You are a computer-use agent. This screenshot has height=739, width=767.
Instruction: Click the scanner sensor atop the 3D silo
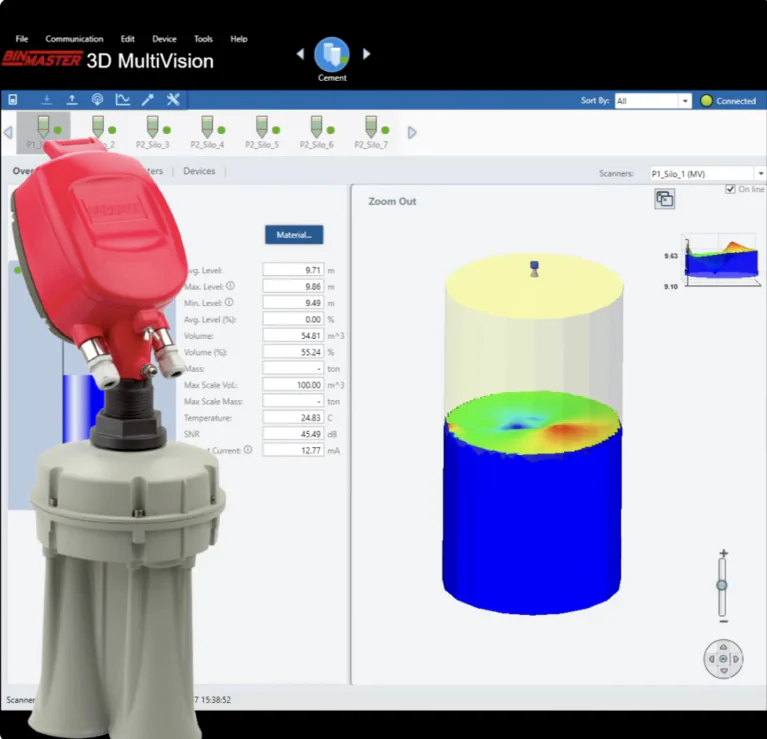(x=534, y=269)
